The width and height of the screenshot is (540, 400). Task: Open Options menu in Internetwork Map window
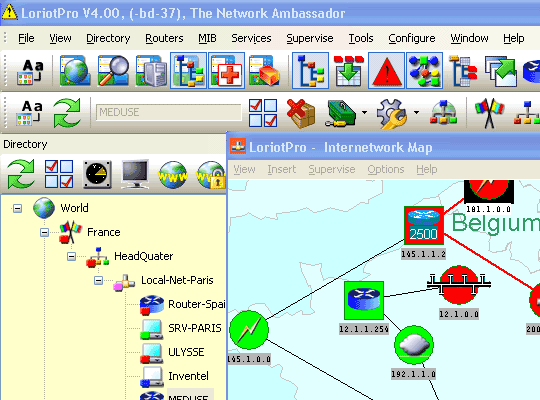[x=386, y=170]
